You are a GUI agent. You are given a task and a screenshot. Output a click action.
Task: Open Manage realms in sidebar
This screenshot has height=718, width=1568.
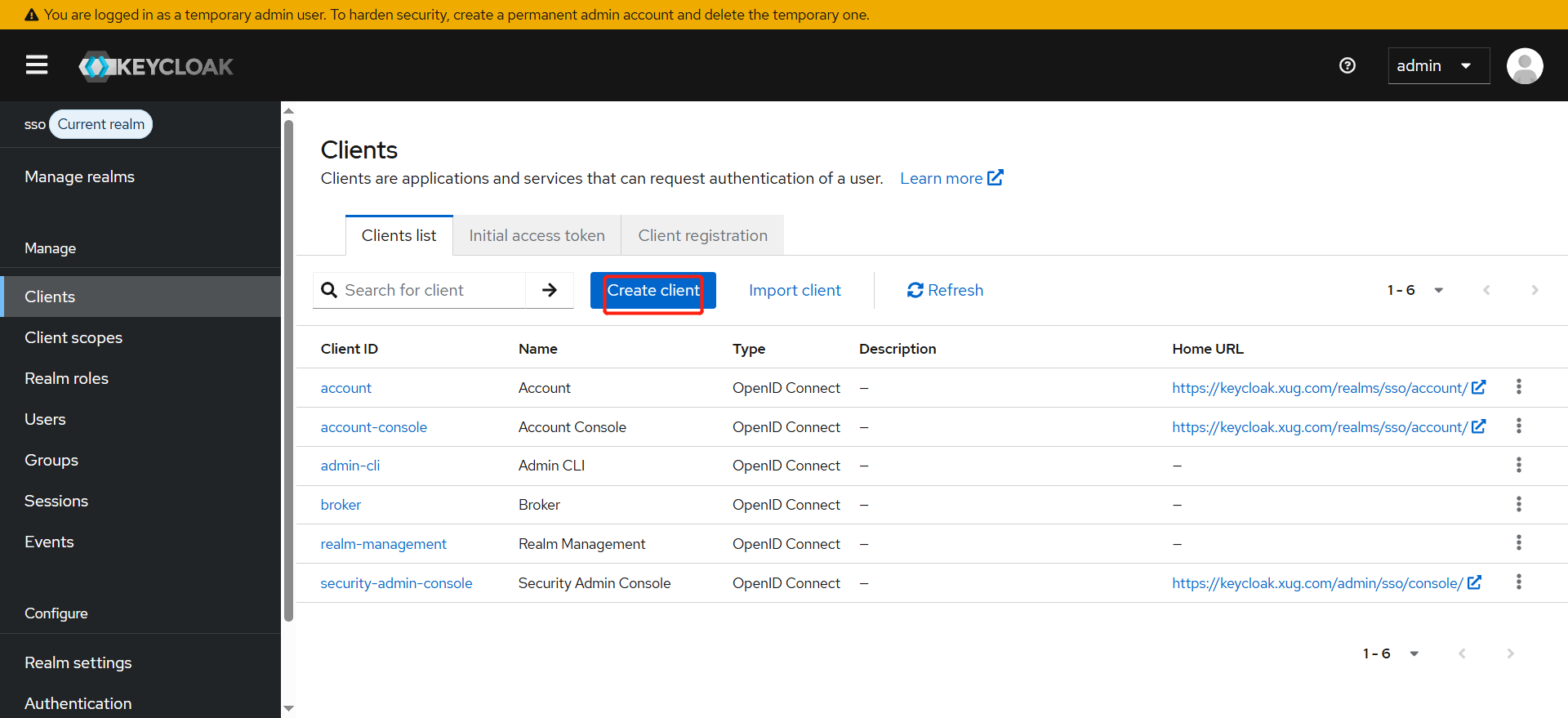tap(140, 176)
